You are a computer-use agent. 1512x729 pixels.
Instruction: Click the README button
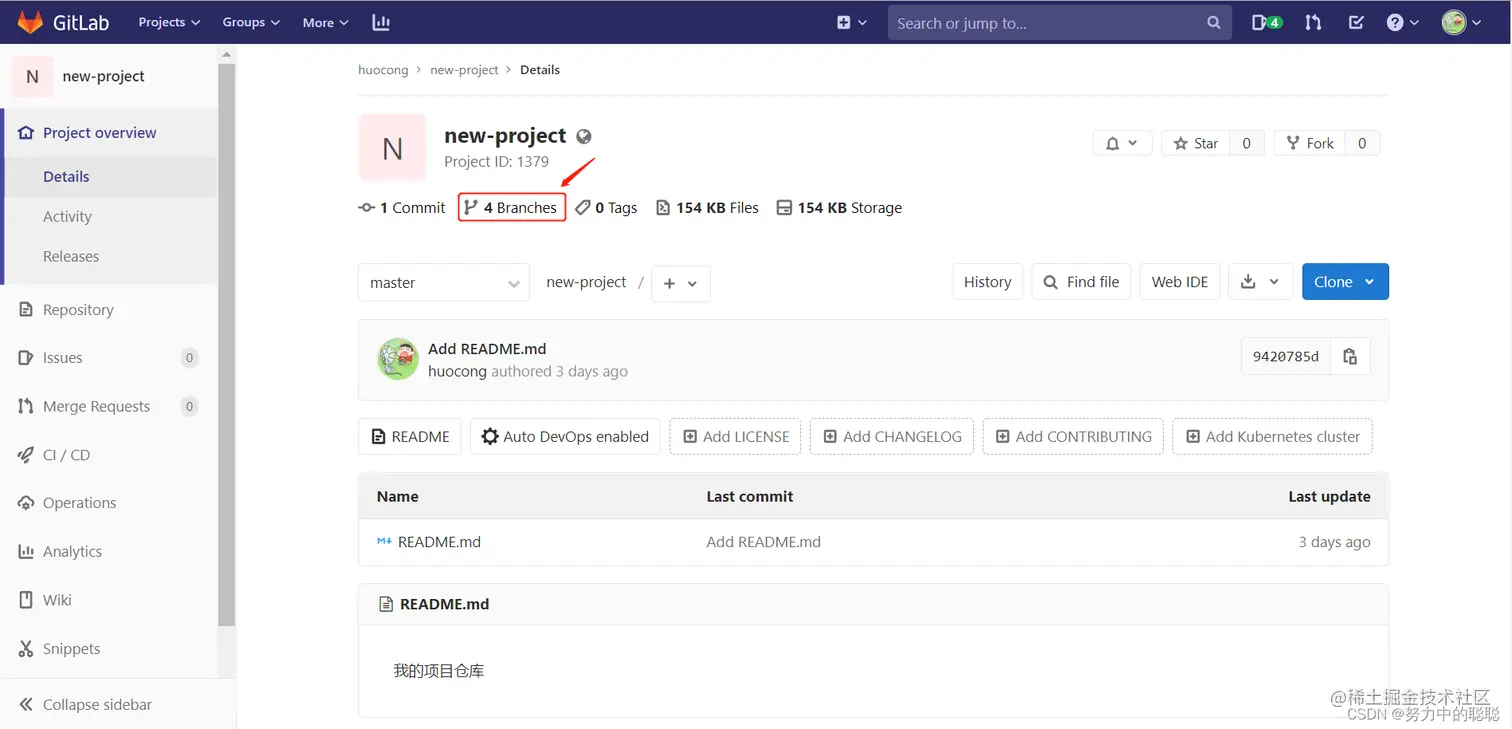tap(410, 436)
